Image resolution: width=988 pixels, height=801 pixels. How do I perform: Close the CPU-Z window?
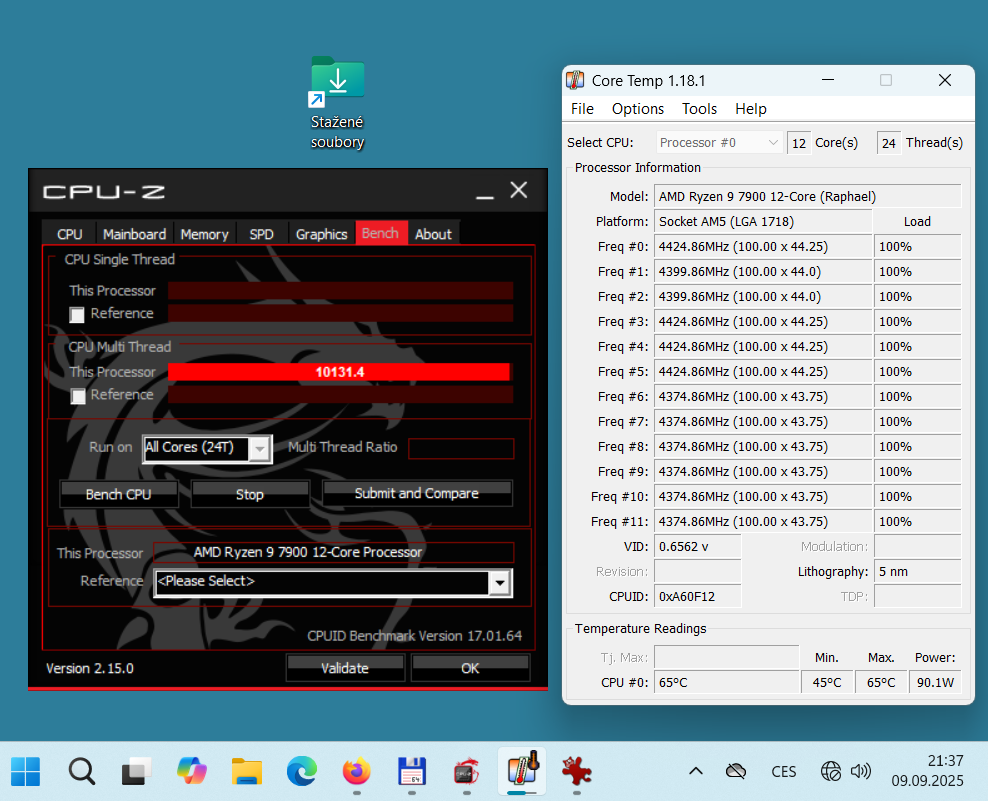pos(519,190)
